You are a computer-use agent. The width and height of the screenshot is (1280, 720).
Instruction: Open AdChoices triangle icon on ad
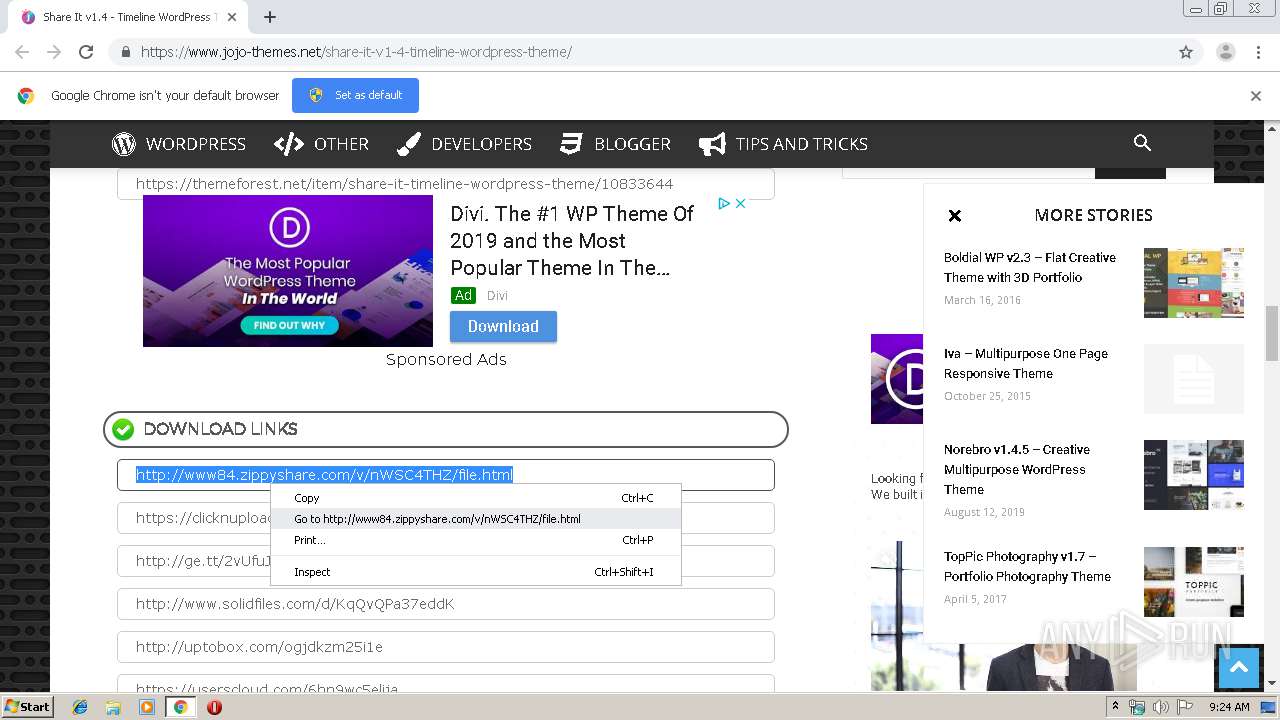click(x=724, y=203)
